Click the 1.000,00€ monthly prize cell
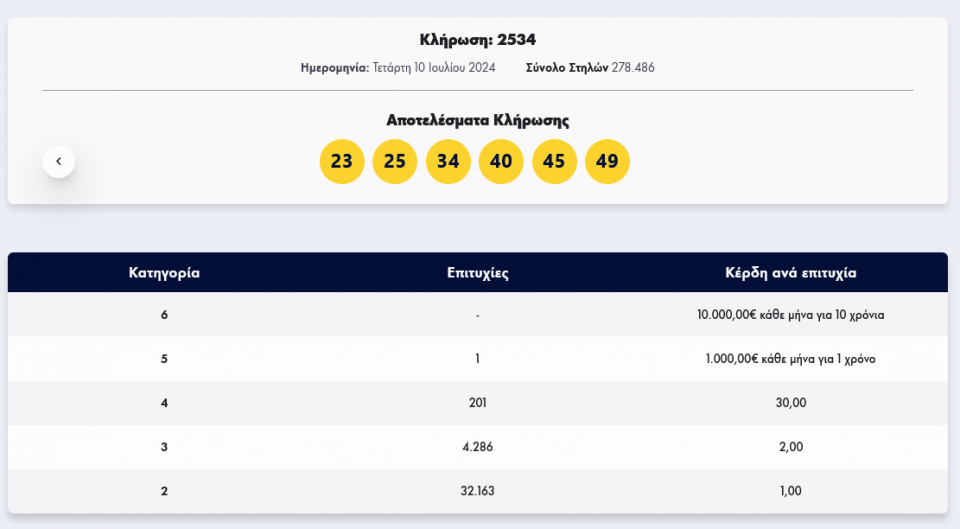This screenshot has width=960, height=529. tap(790, 359)
